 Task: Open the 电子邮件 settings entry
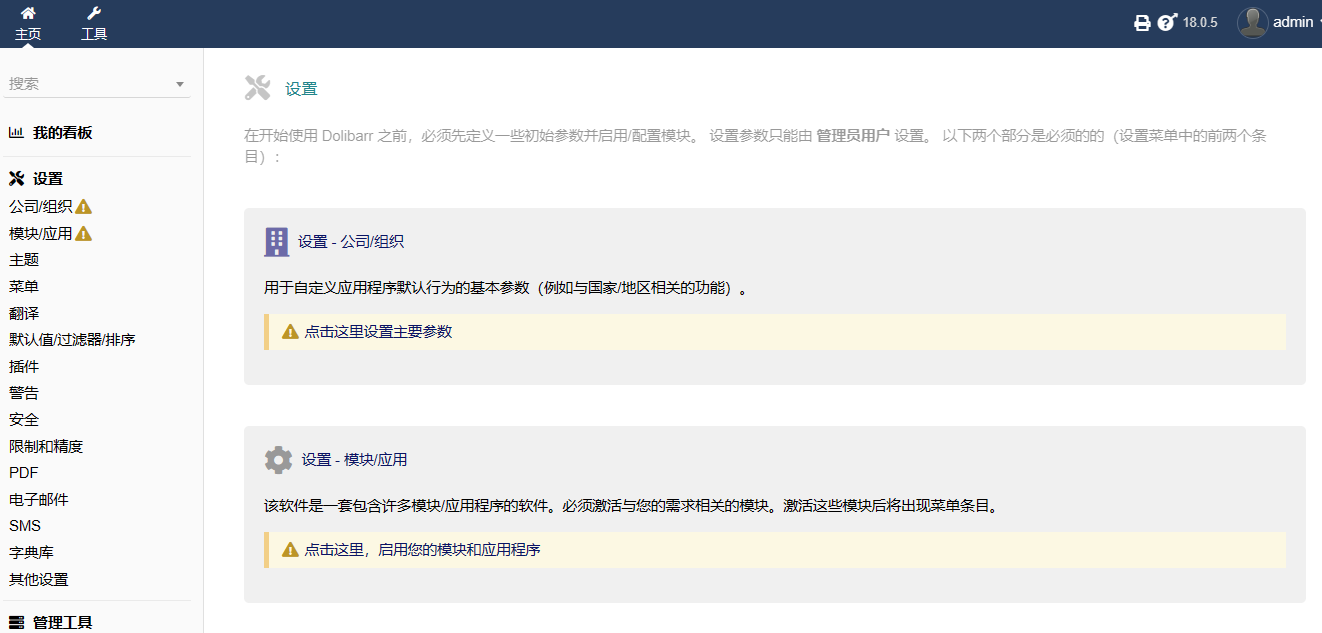(x=39, y=499)
